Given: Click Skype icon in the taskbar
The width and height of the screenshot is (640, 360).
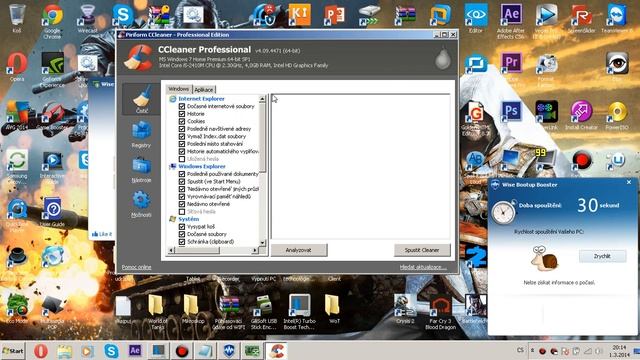Looking at the screenshot, I should (111, 351).
